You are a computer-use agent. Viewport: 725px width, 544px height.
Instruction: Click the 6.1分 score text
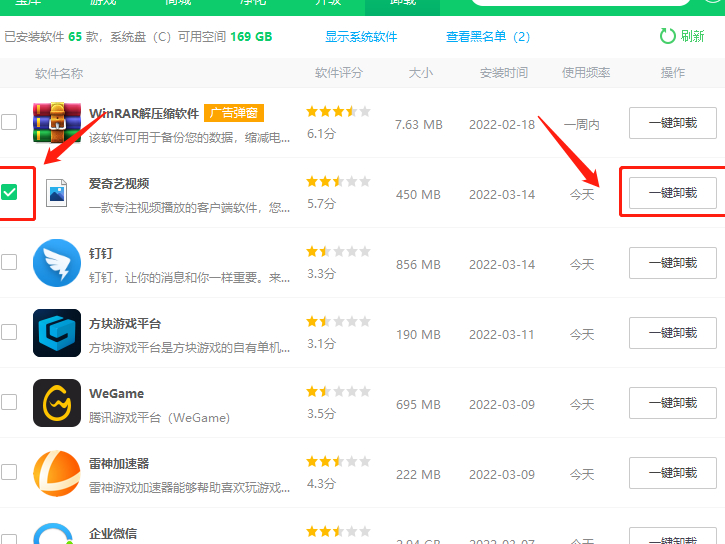tap(322, 134)
